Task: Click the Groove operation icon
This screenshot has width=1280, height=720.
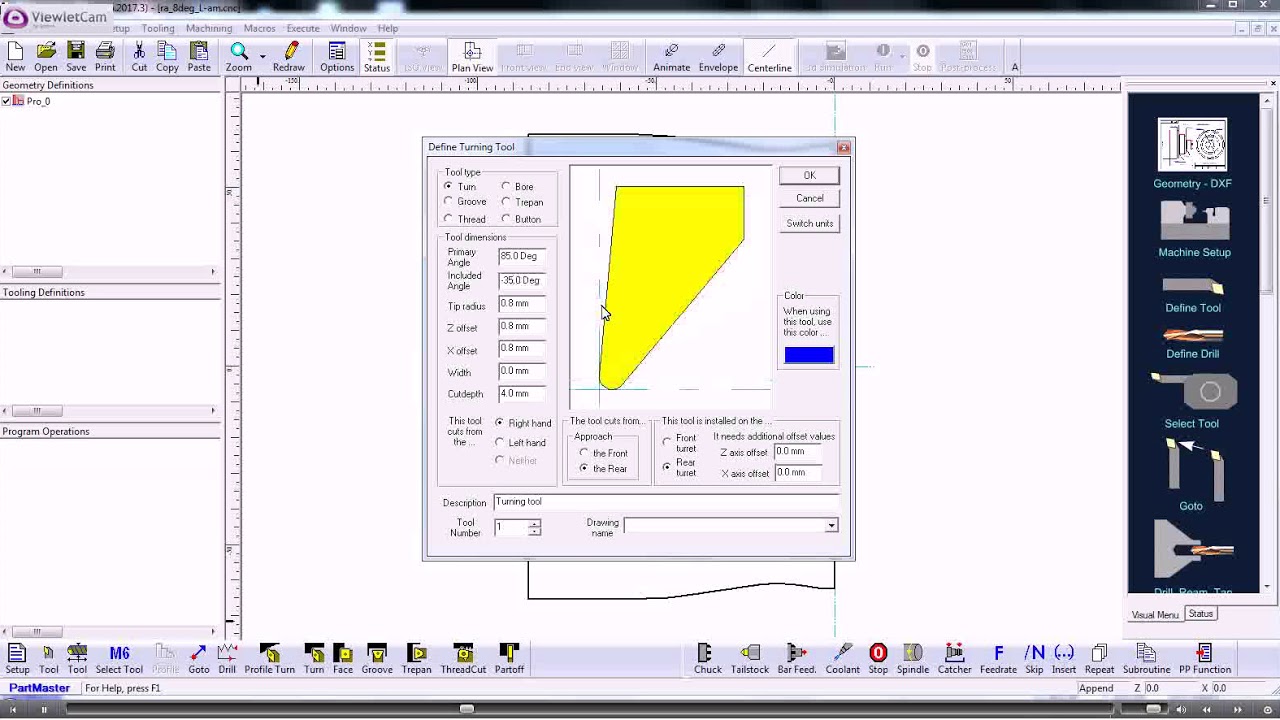Action: pyautogui.click(x=377, y=659)
